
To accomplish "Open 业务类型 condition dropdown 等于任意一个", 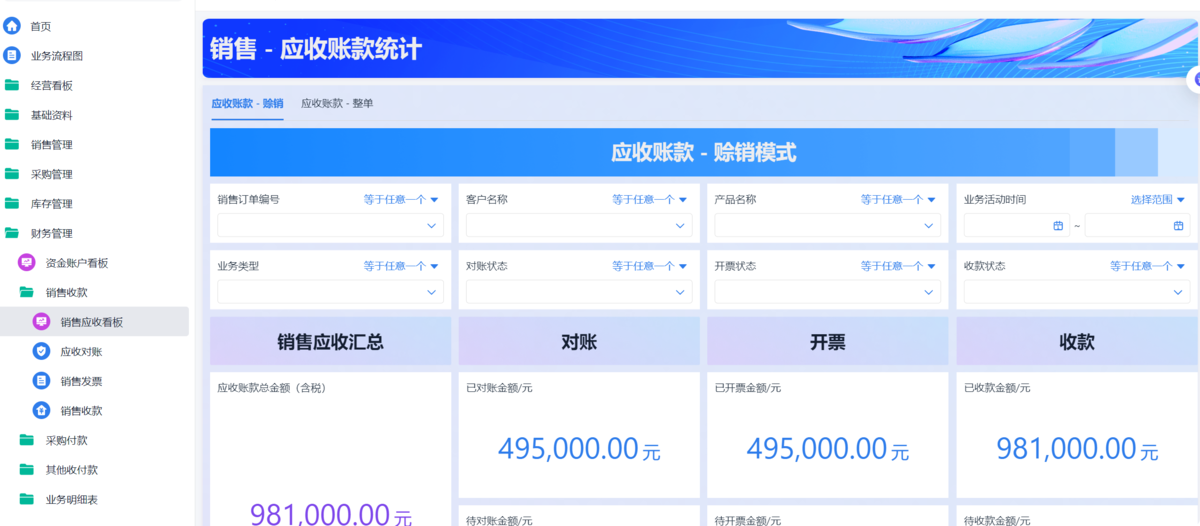I will [401, 266].
